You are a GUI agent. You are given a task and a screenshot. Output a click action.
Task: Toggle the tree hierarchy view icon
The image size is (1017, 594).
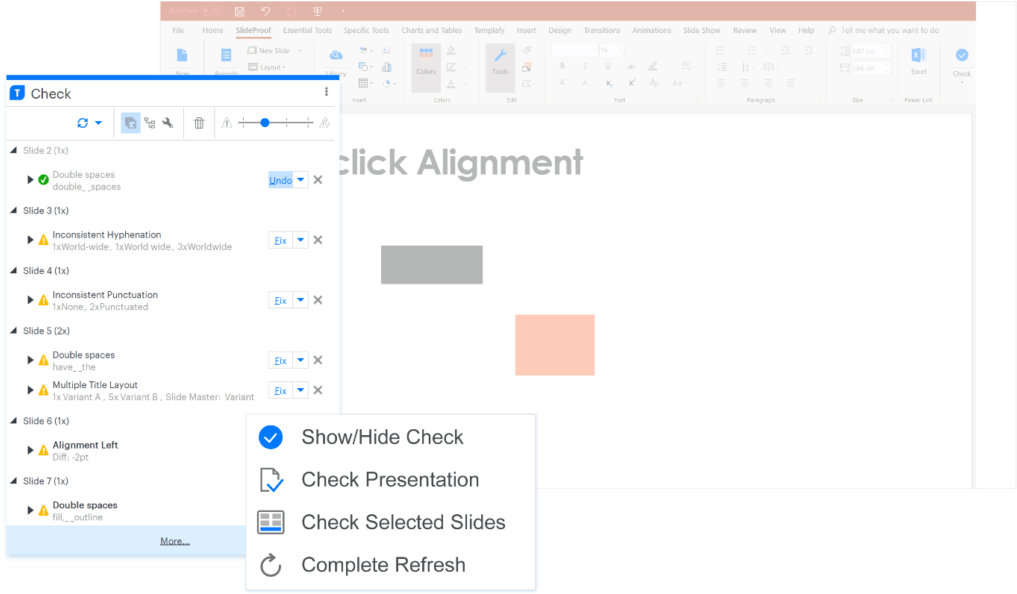149,123
